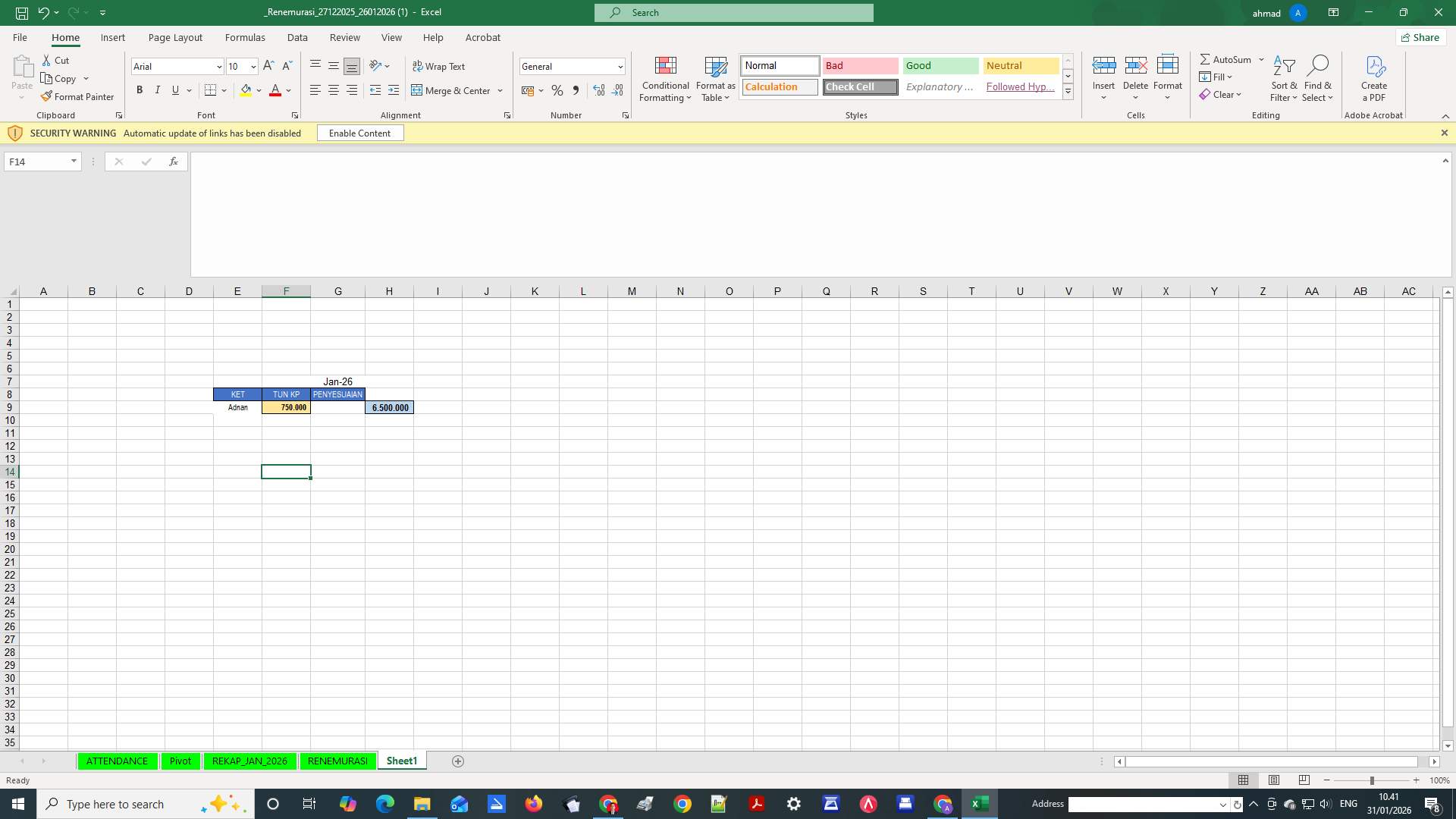Screen dimensions: 1456x819
Task: Click the Excel icon in the taskbar
Action: click(x=980, y=804)
